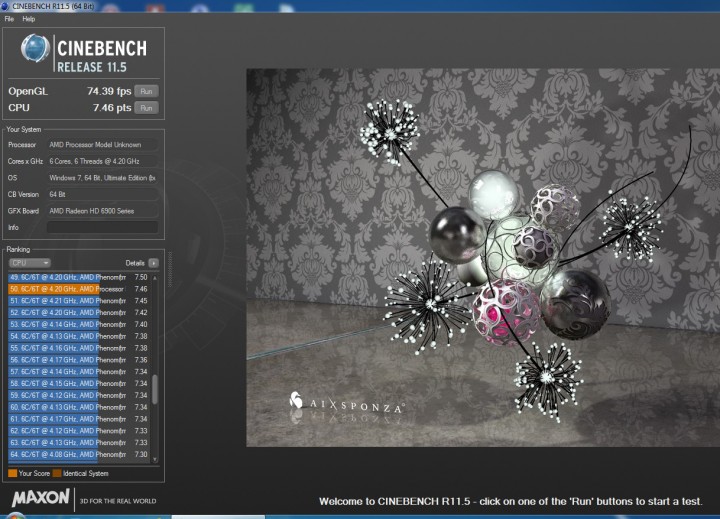Click the Processor field value
This screenshot has height=519, width=720.
tap(102, 145)
